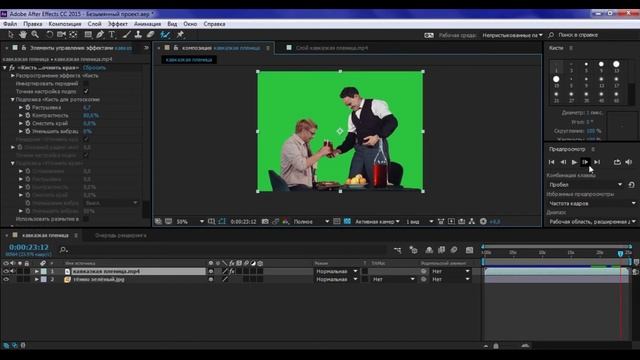Image resolution: width=640 pixels, height=360 pixels.
Task: Expand the Растушевка property
Action: click(x=21, y=107)
